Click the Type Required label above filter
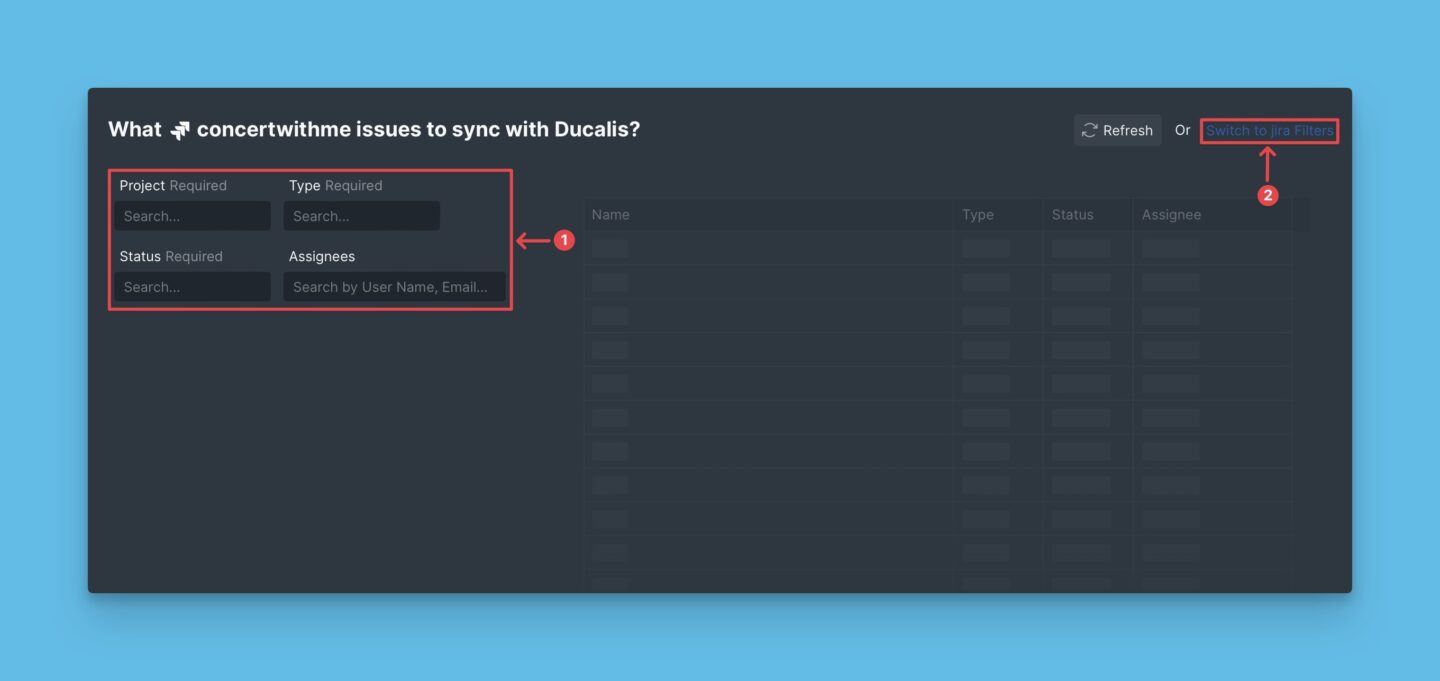 pos(335,185)
